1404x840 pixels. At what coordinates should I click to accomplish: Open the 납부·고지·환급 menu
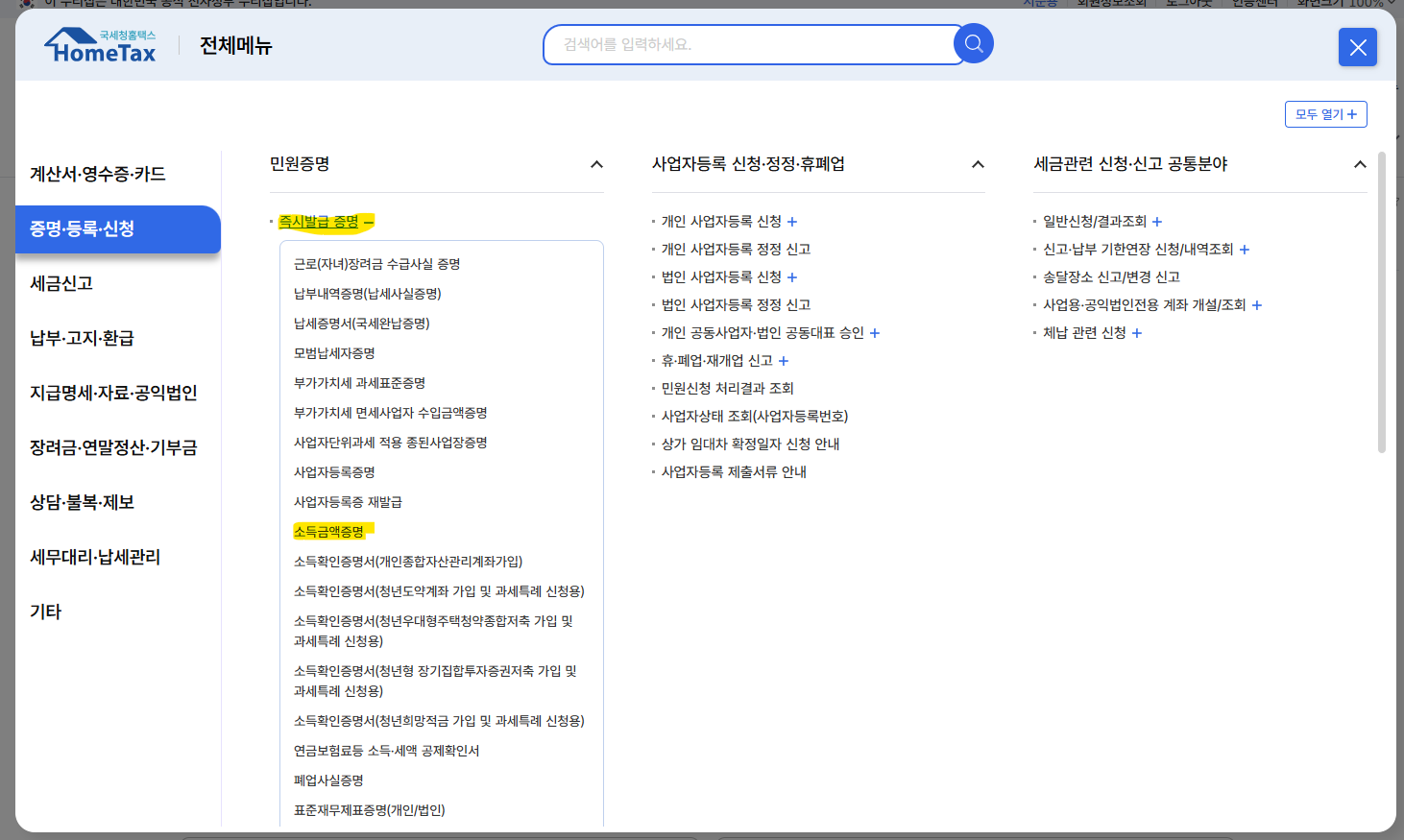click(x=82, y=338)
